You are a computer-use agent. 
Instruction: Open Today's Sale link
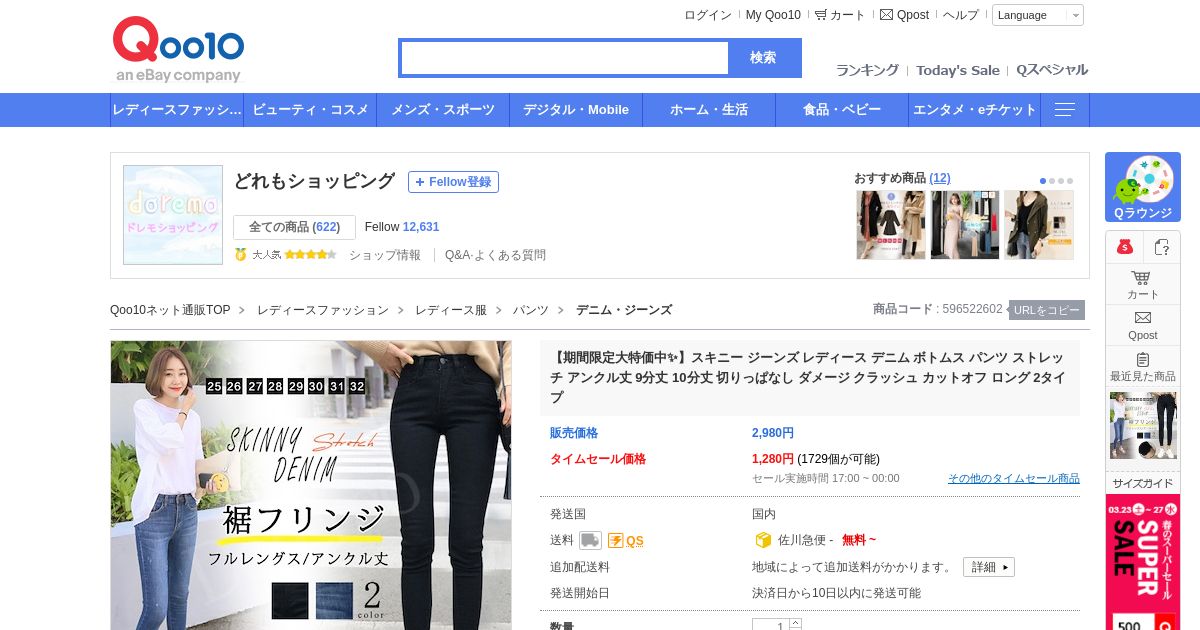pyautogui.click(x=958, y=70)
